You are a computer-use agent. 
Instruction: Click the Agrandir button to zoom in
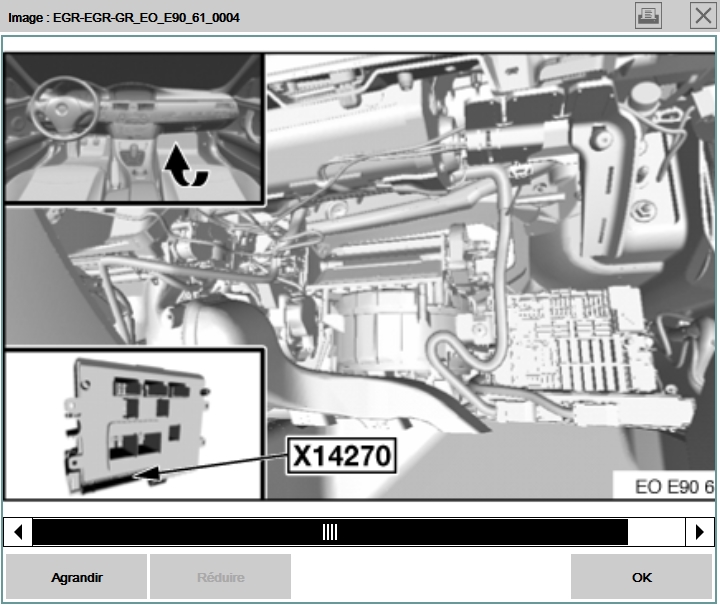(77, 577)
